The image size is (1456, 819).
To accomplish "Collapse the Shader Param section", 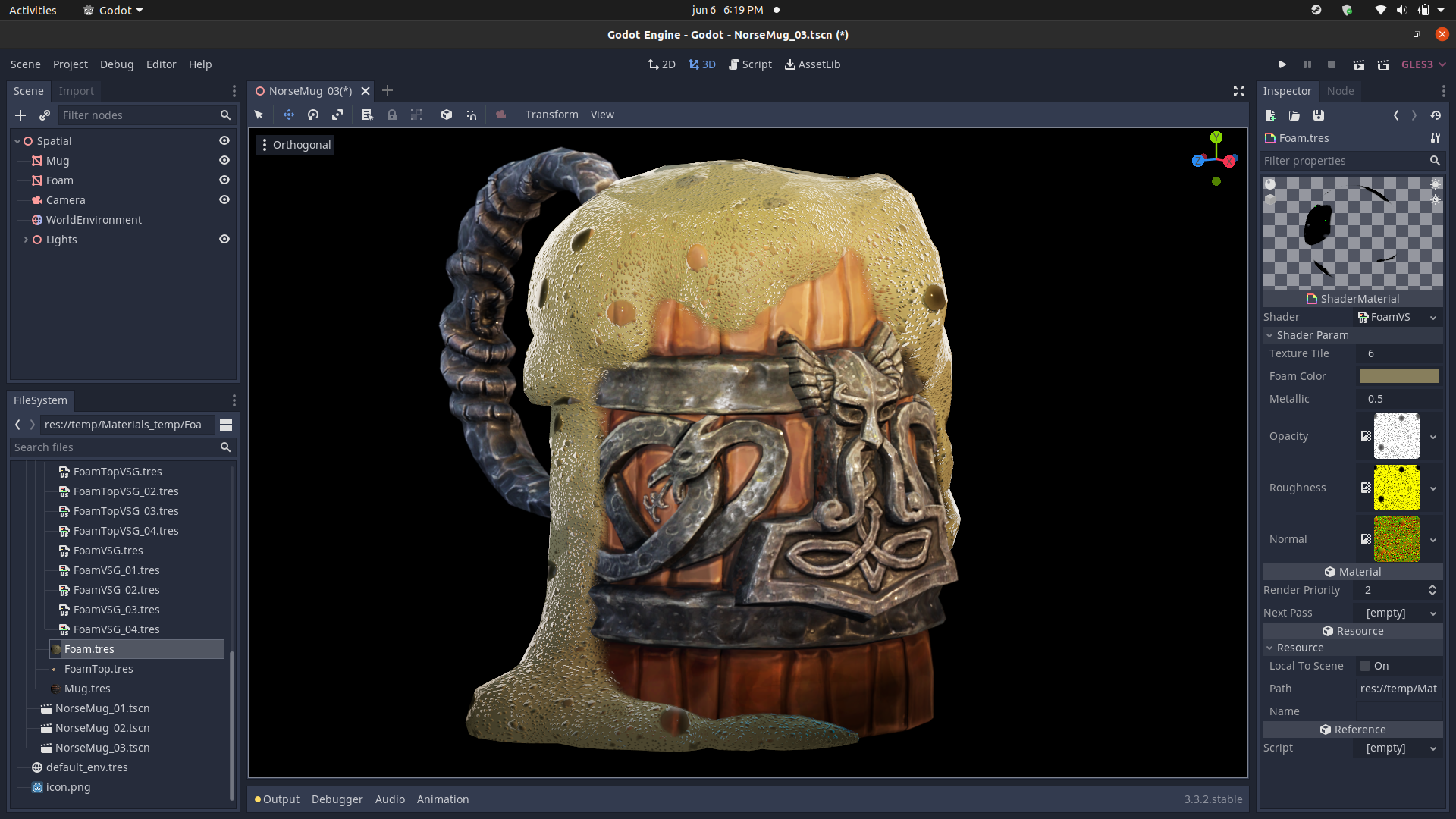I will point(1270,334).
